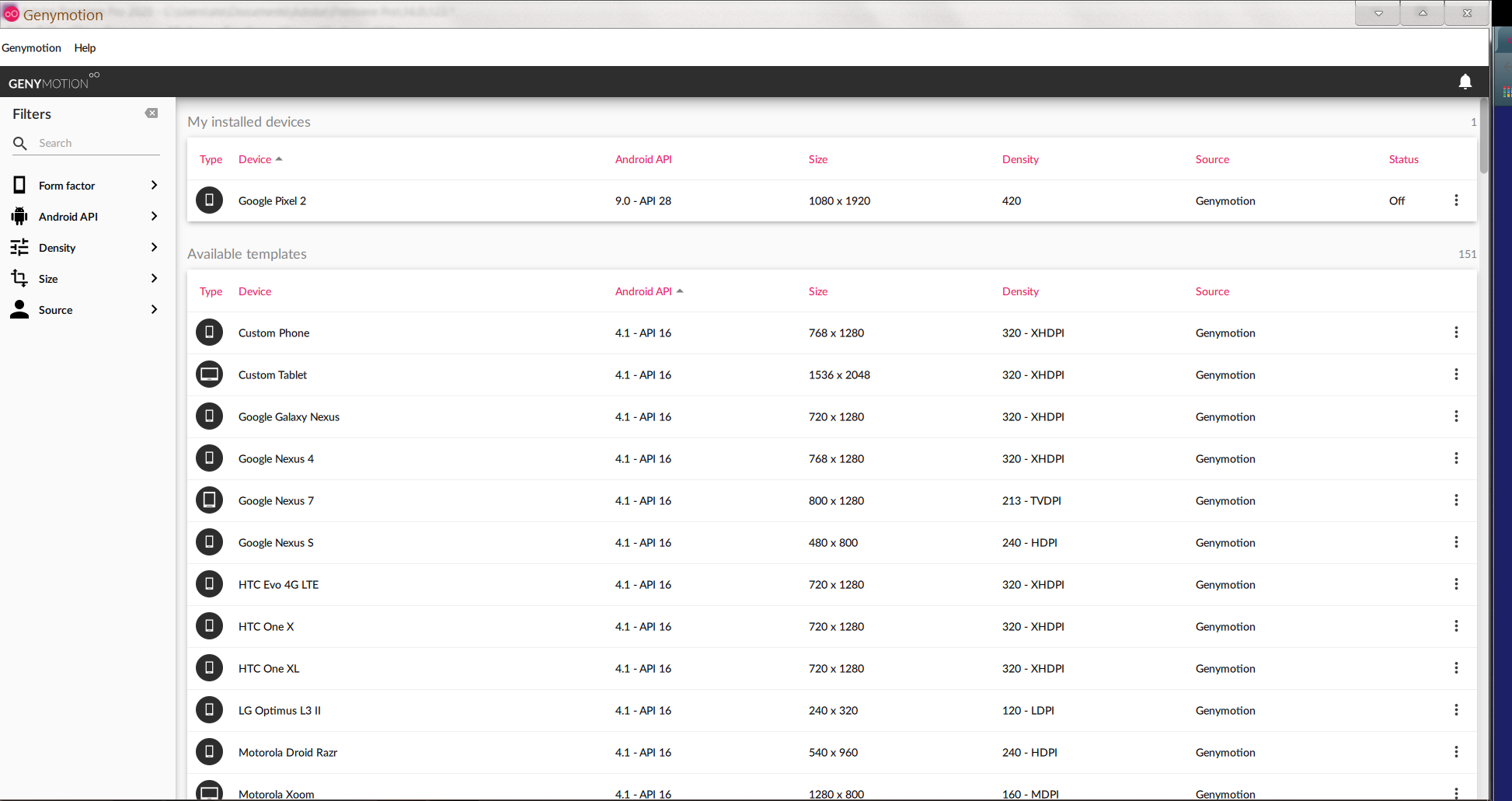Open the Genymotion menu
Screen dimensions: 1512x801
point(31,48)
